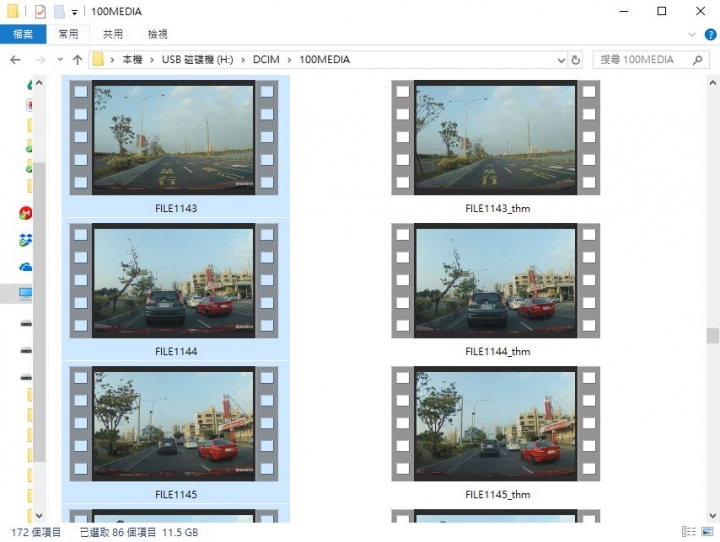This screenshot has height=542, width=720.
Task: Click the 172 個項目 status text
Action: tap(36, 532)
